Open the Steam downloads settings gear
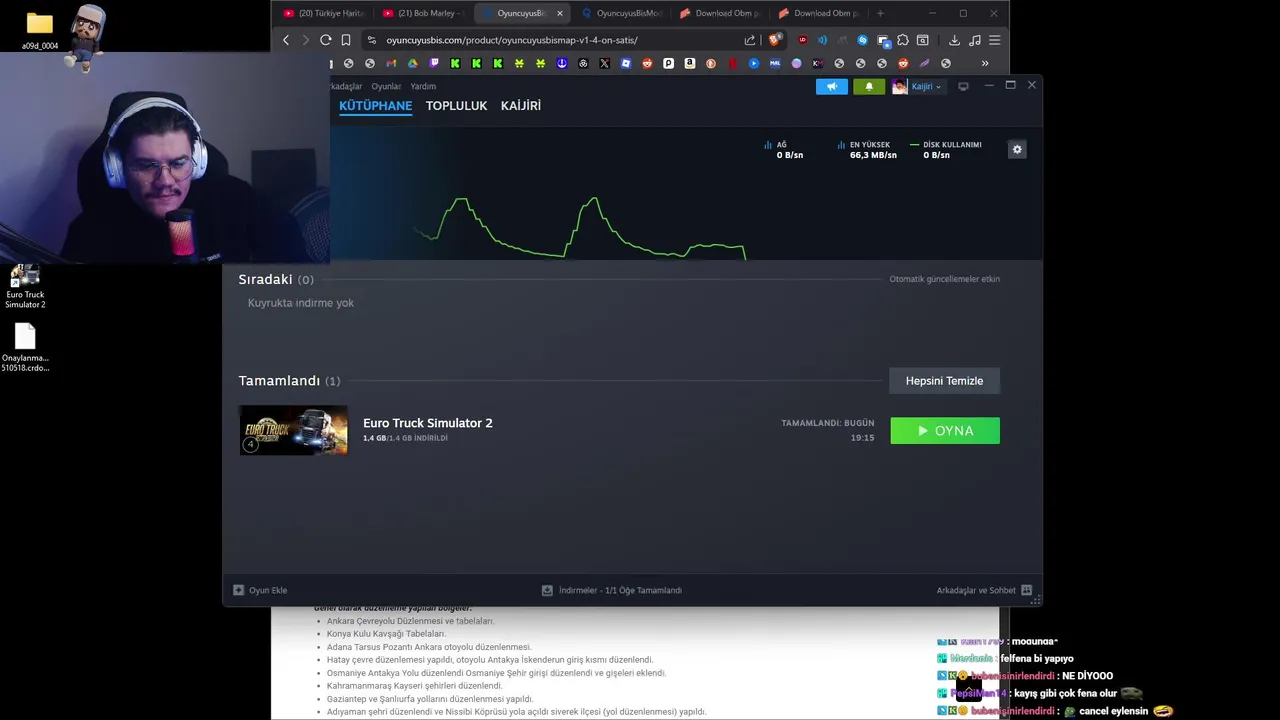The width and height of the screenshot is (1280, 720). [x=1017, y=149]
